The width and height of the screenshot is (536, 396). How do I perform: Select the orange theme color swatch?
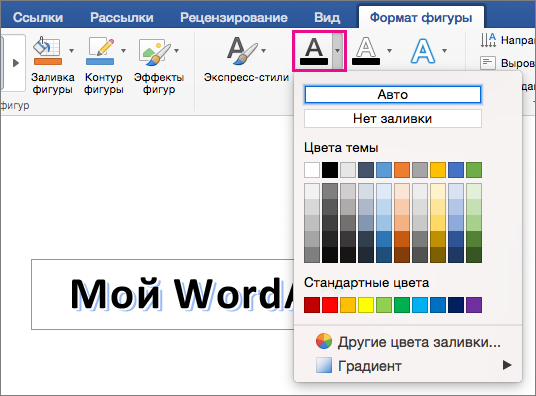click(x=402, y=170)
